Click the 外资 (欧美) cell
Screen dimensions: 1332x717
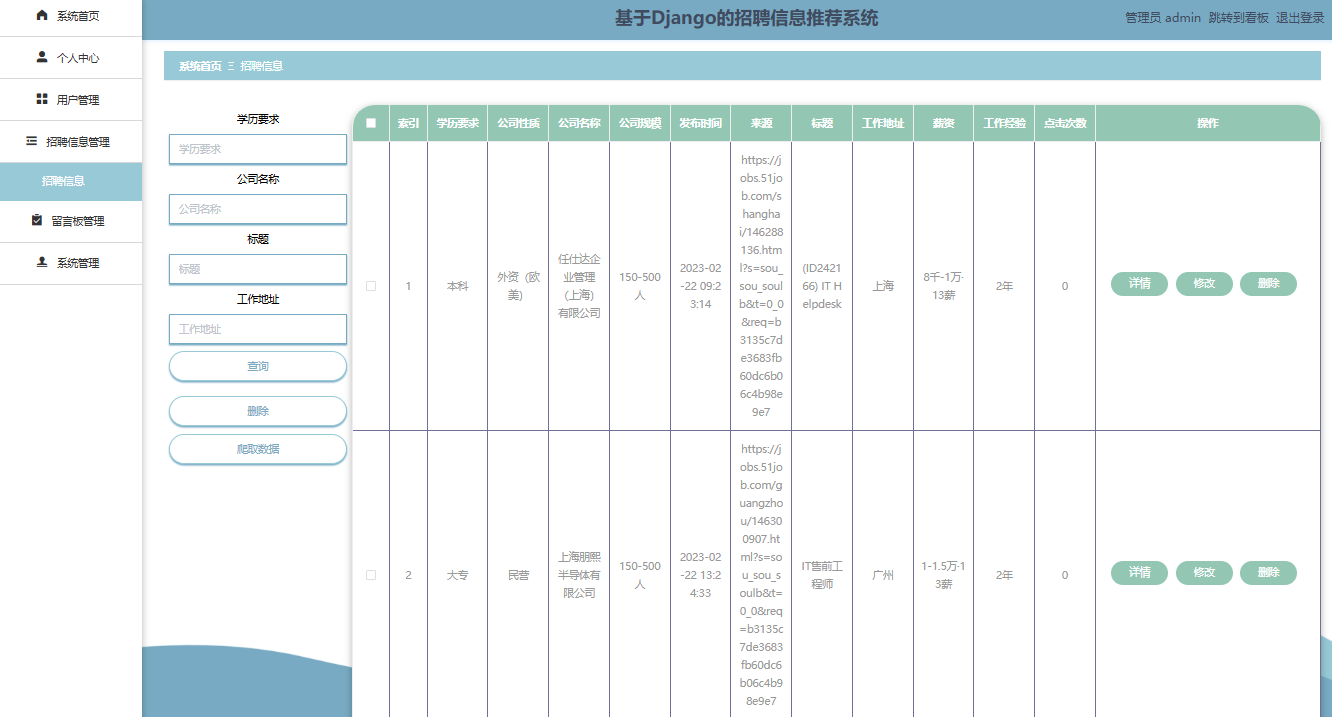tap(518, 286)
